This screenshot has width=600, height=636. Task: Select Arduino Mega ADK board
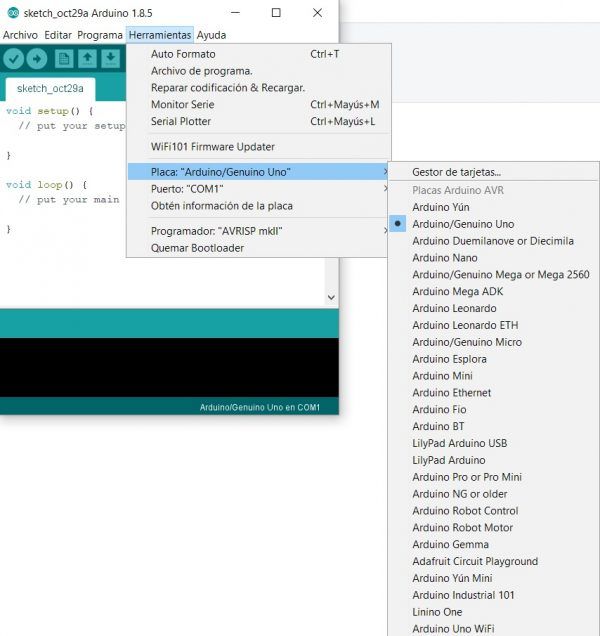coord(494,292)
